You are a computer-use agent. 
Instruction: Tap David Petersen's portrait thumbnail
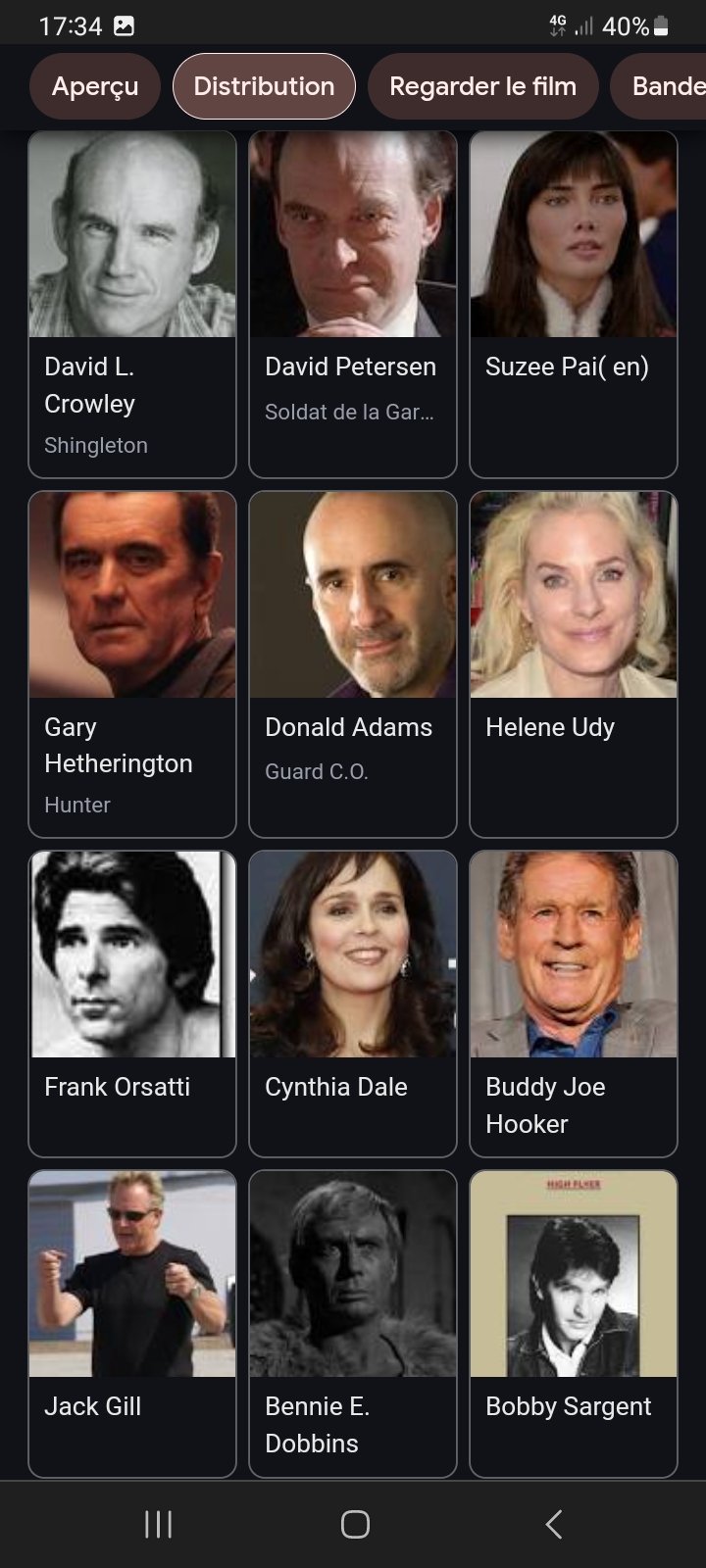(353, 234)
